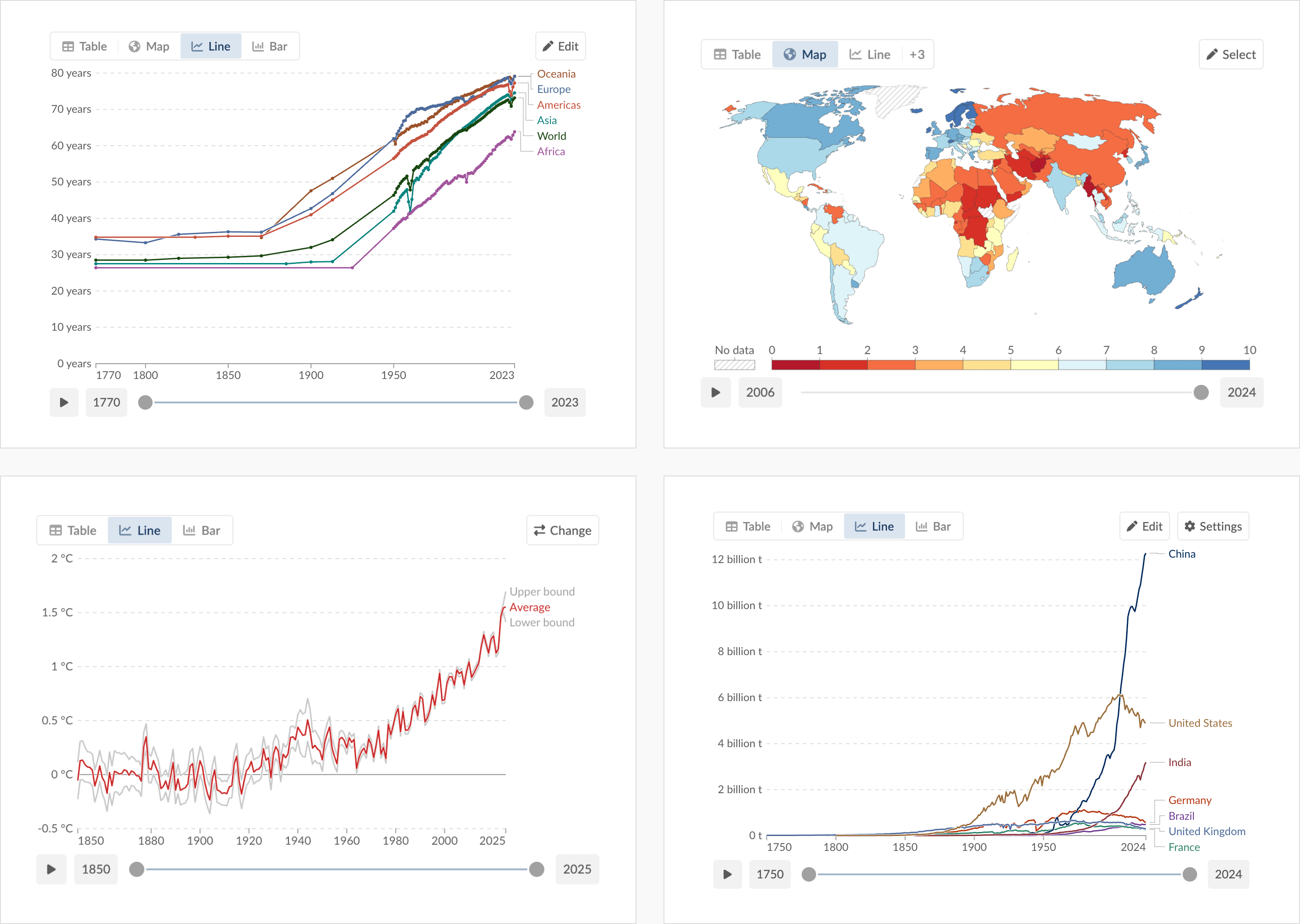Open the Edit panel on the life expectancy chart
The image size is (1300, 924).
[560, 46]
